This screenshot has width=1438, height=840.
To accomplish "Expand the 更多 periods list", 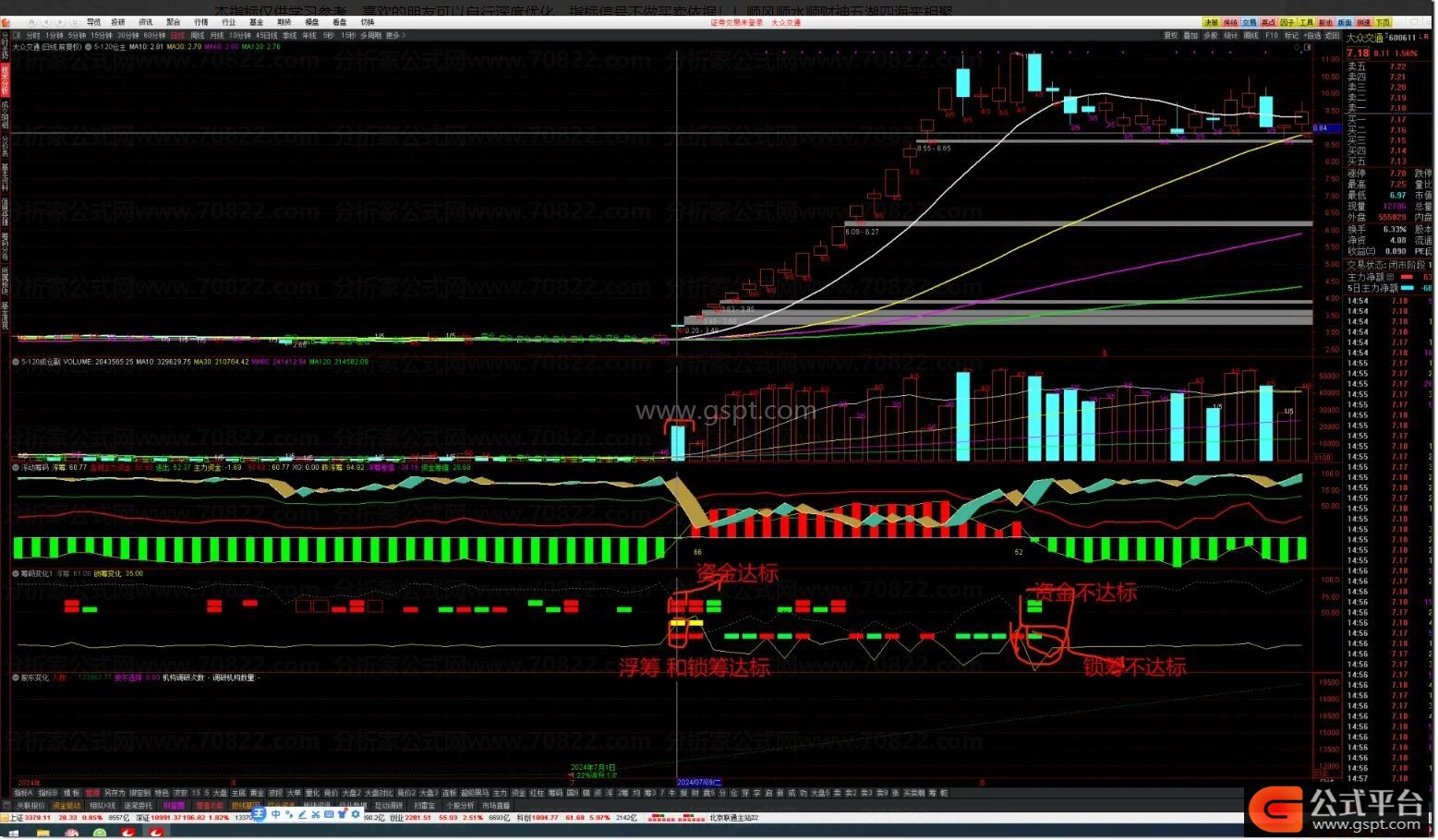I will pyautogui.click(x=395, y=35).
